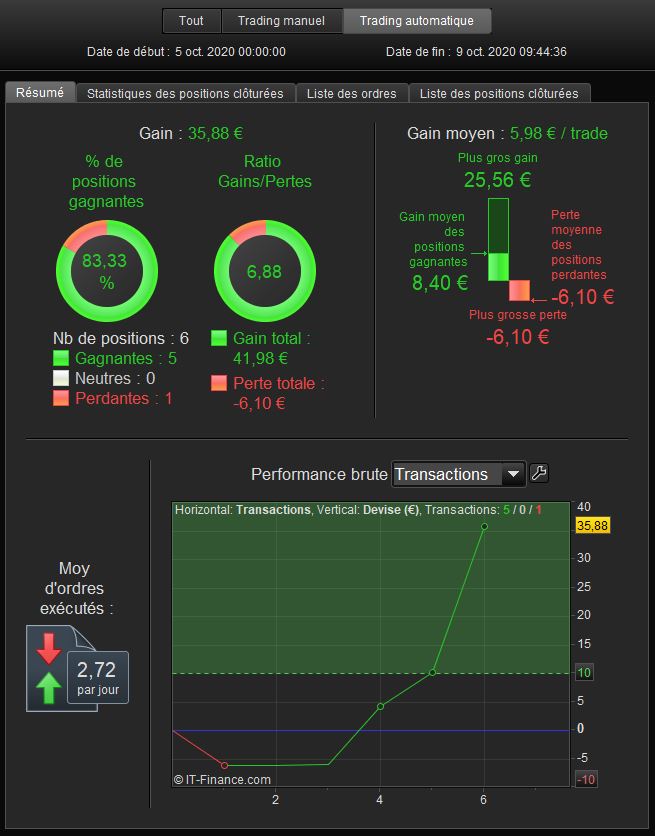The height and width of the screenshot is (836, 655).
Task: Expand the Transactions dropdown arrow
Action: pyautogui.click(x=513, y=474)
